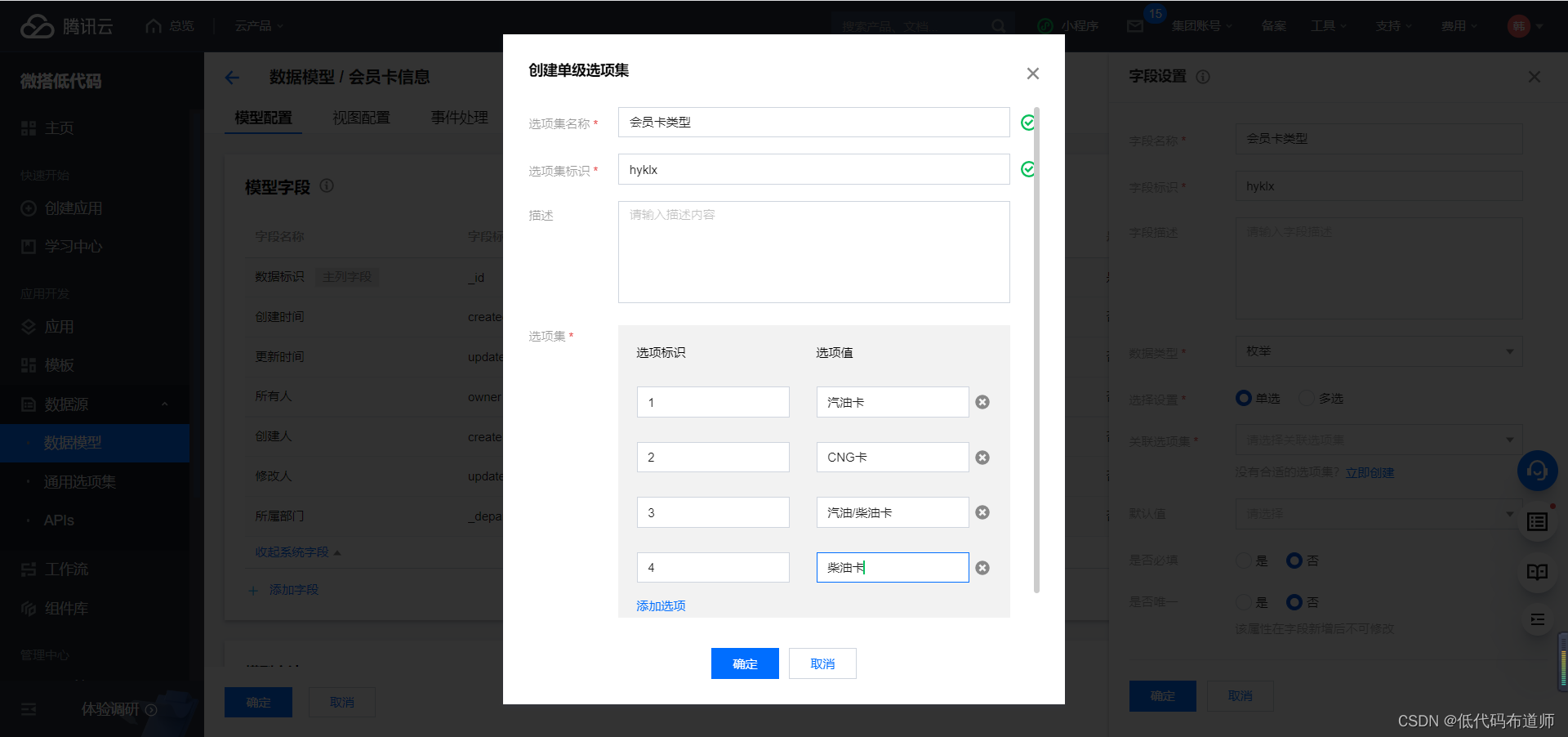The image size is (1568, 737).
Task: Open the 关联选项集 dropdown
Action: (1379, 440)
